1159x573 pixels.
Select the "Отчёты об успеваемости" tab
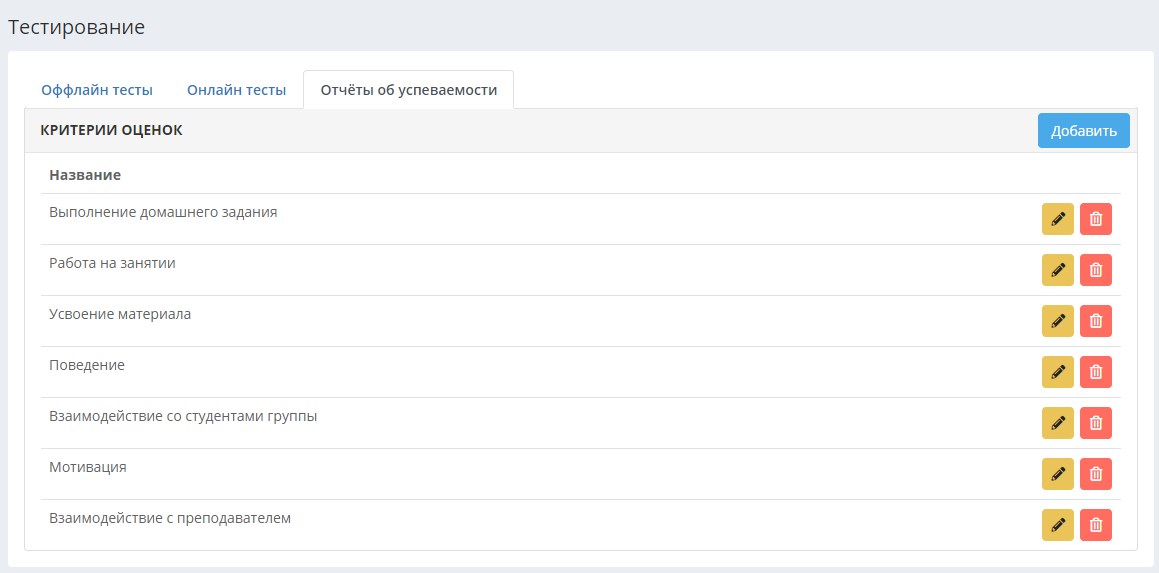coord(409,90)
